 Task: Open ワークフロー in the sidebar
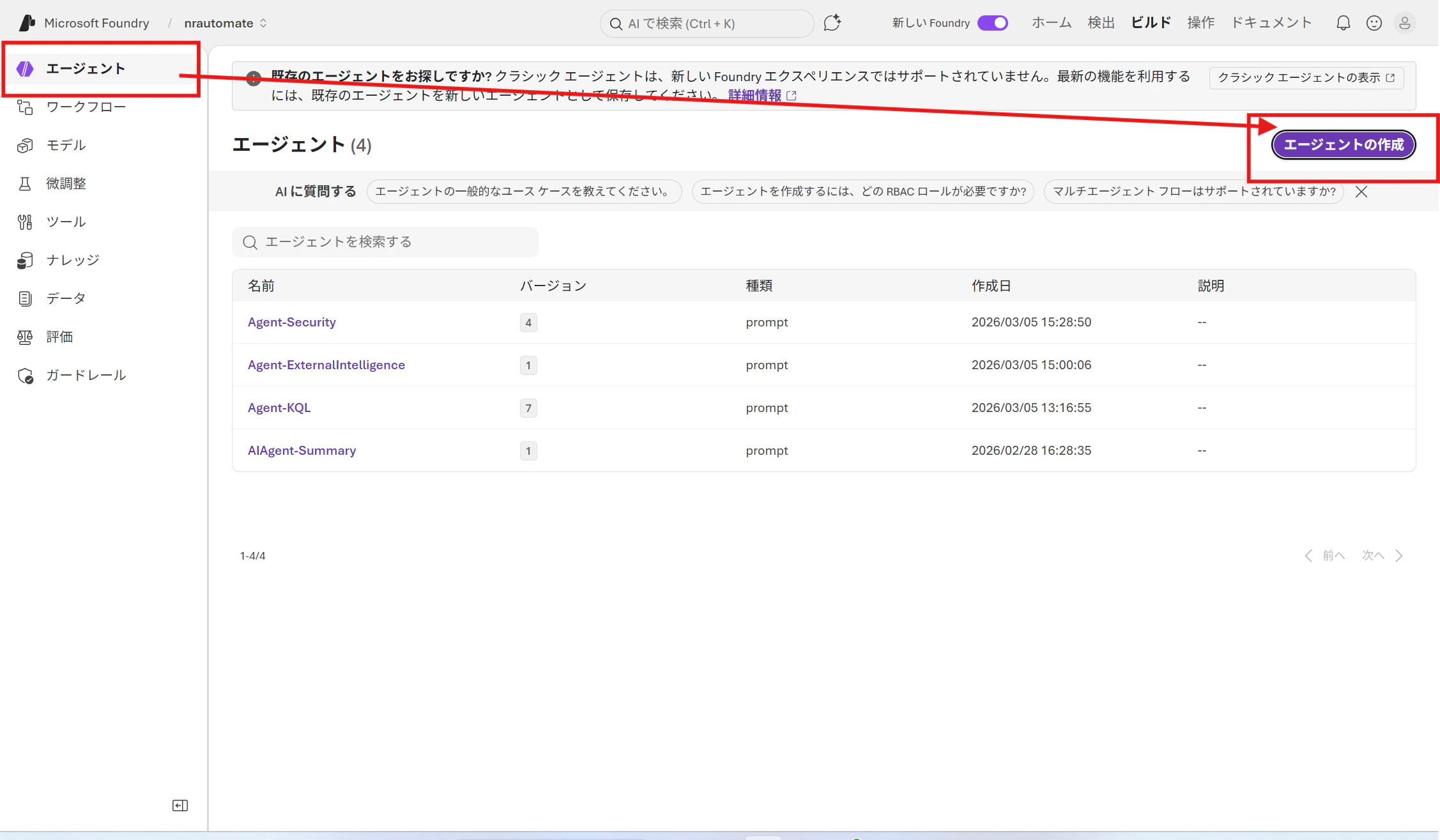point(86,107)
